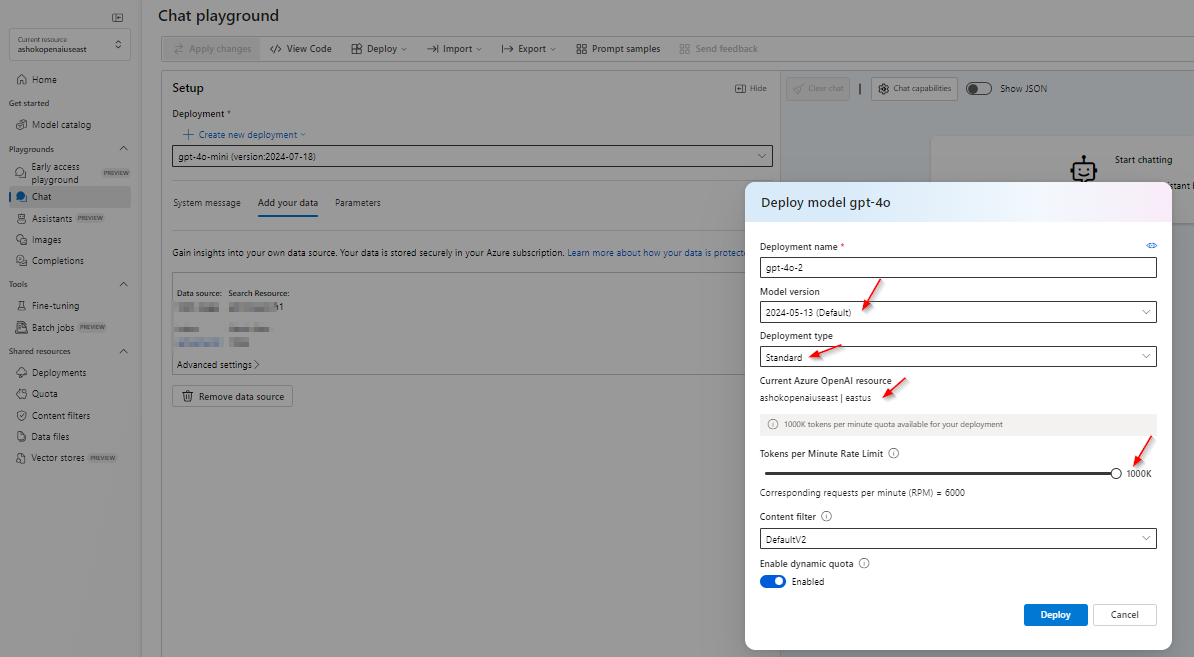
Task: Switch to Add your data tab
Action: (x=288, y=203)
